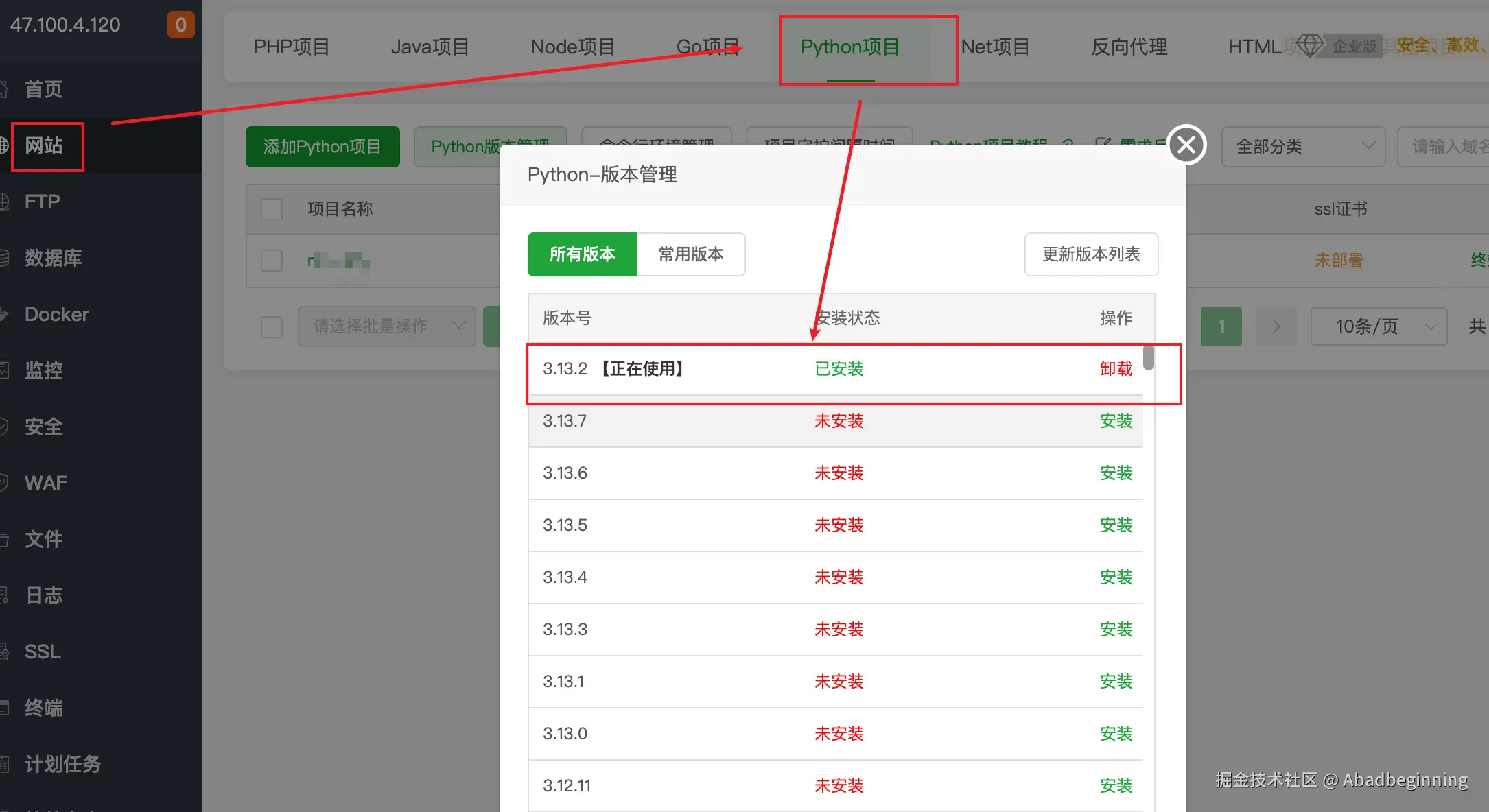
Task: Click the WAF shield sidebar icon
Action: (3, 483)
